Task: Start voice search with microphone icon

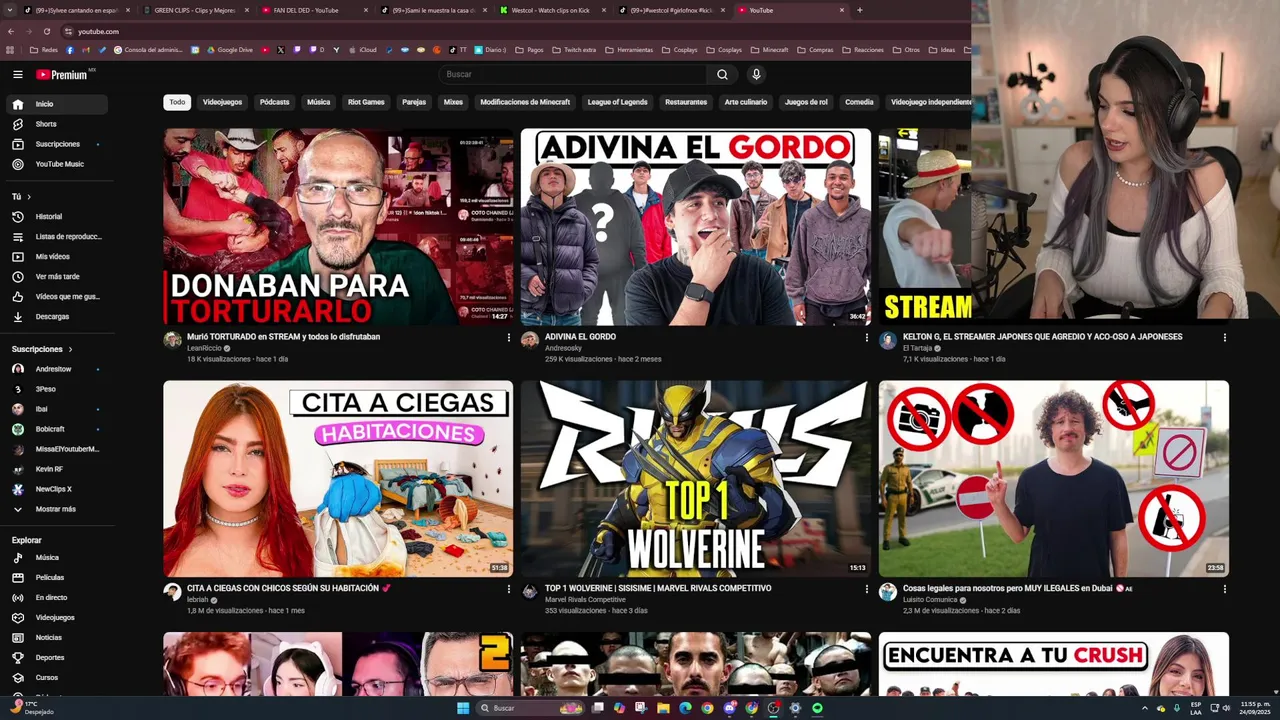Action: [756, 74]
